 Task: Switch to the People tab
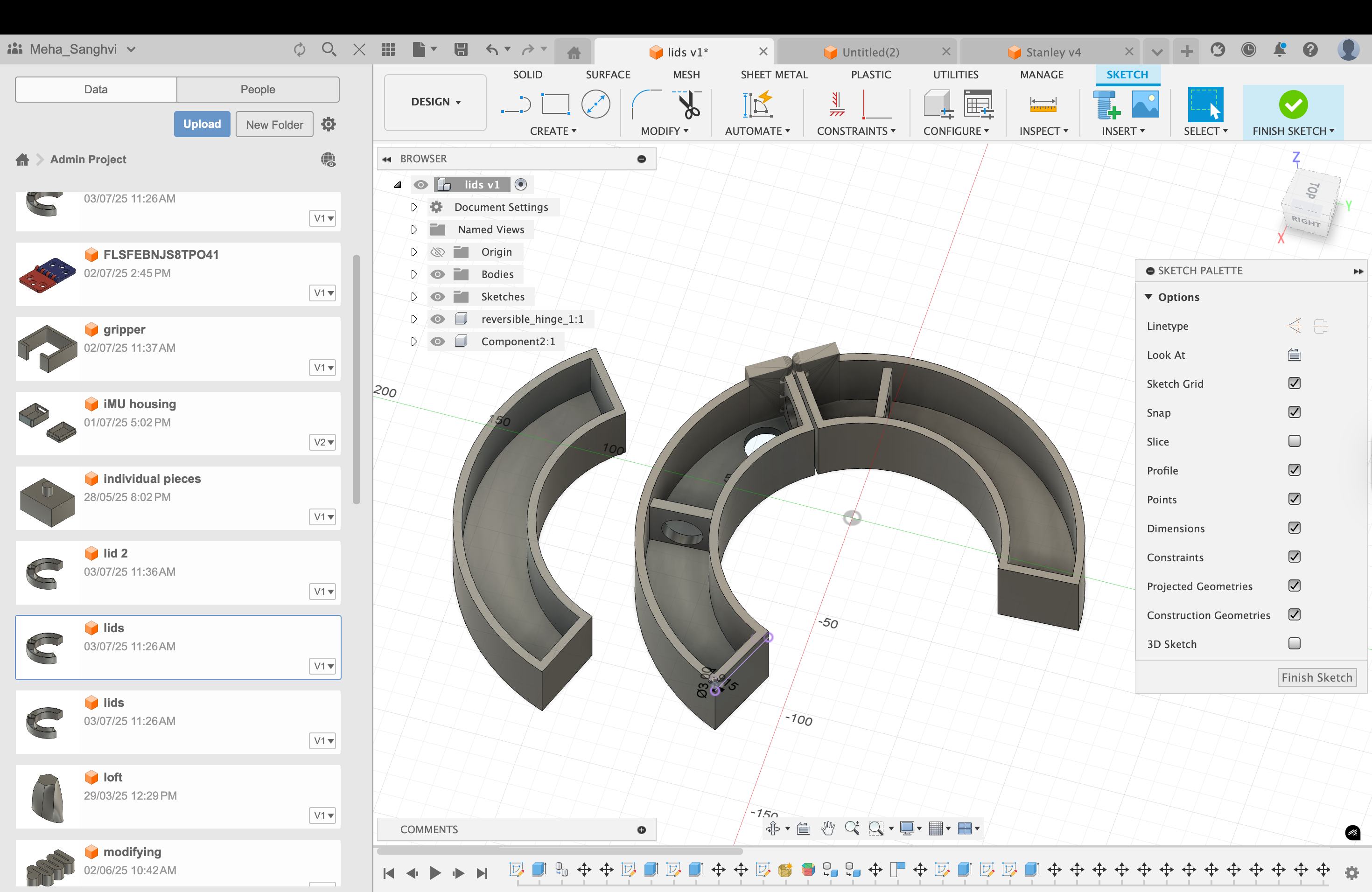pos(257,89)
